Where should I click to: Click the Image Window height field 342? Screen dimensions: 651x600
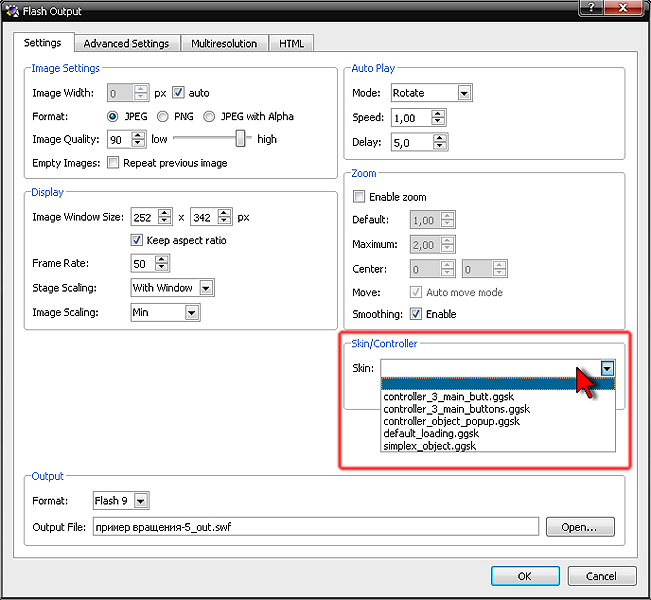[204, 217]
